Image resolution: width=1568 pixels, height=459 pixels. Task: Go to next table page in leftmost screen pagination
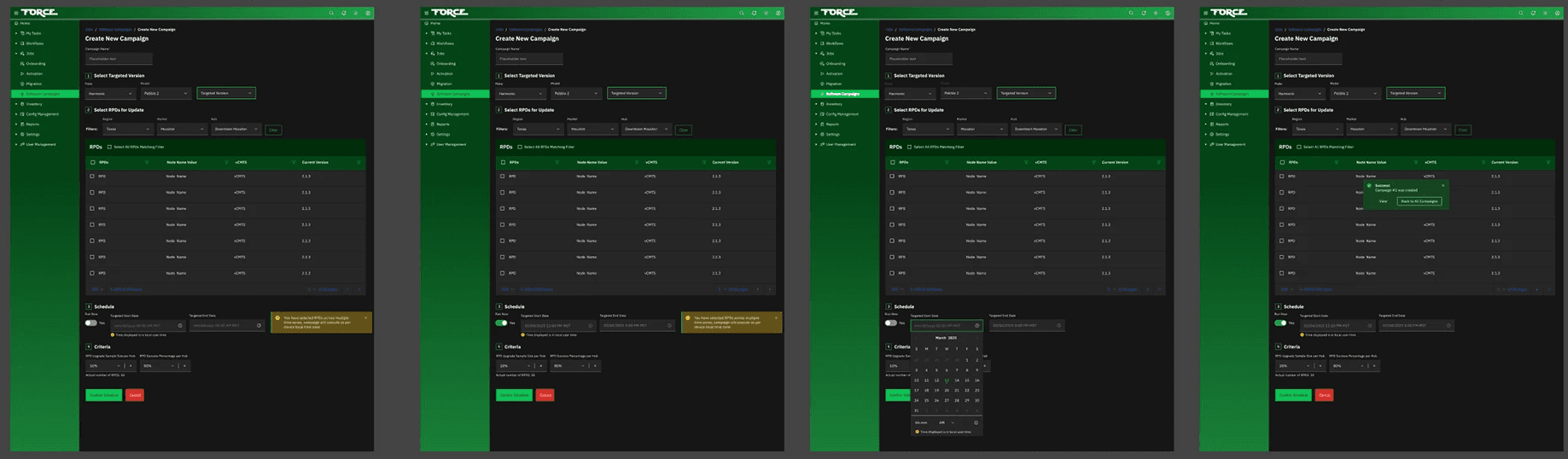pos(359,289)
